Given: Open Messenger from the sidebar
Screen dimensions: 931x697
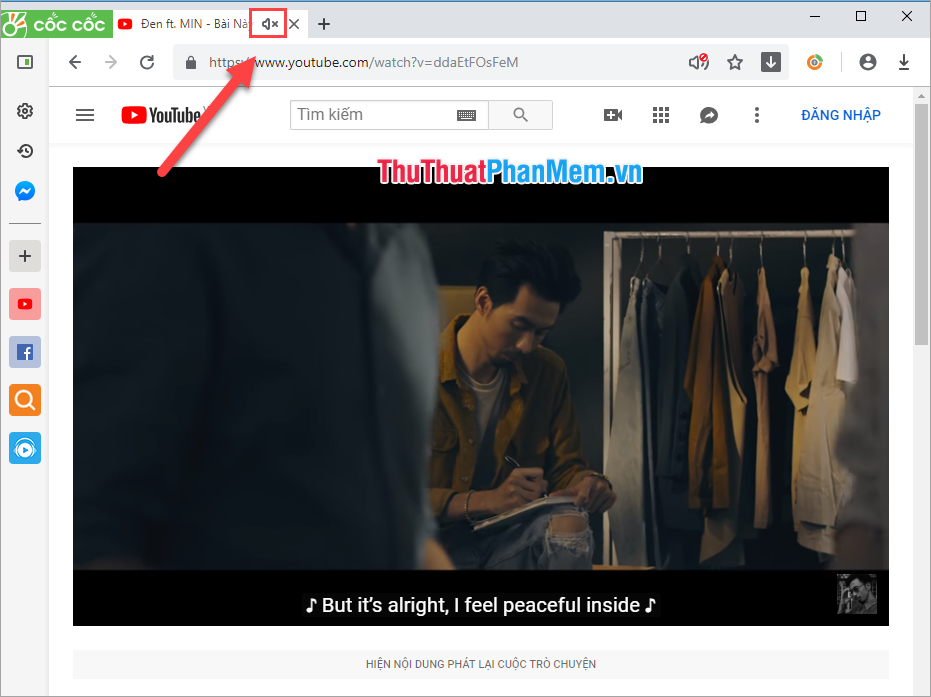Looking at the screenshot, I should click(24, 191).
